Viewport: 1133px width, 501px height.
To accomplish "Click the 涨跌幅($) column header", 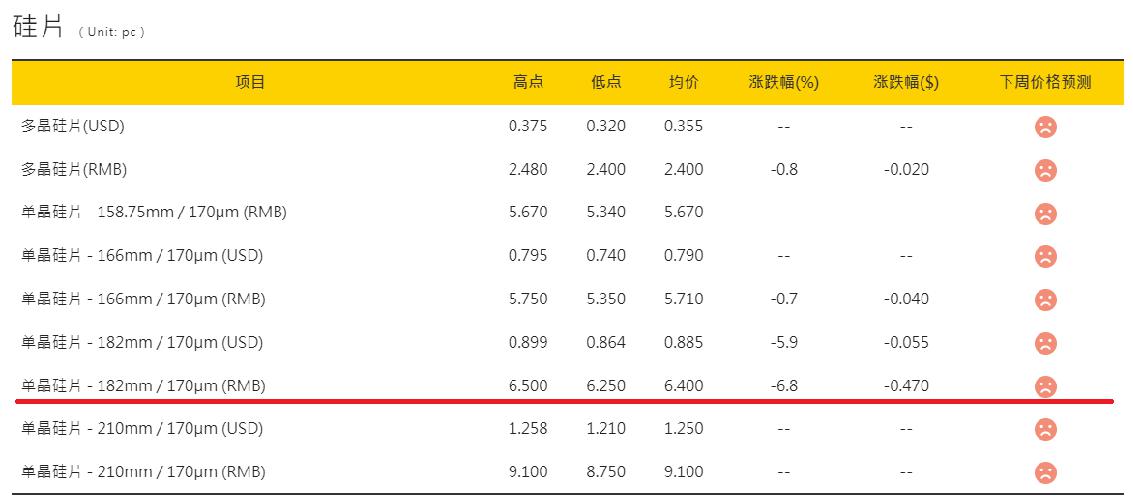I will pos(906,82).
